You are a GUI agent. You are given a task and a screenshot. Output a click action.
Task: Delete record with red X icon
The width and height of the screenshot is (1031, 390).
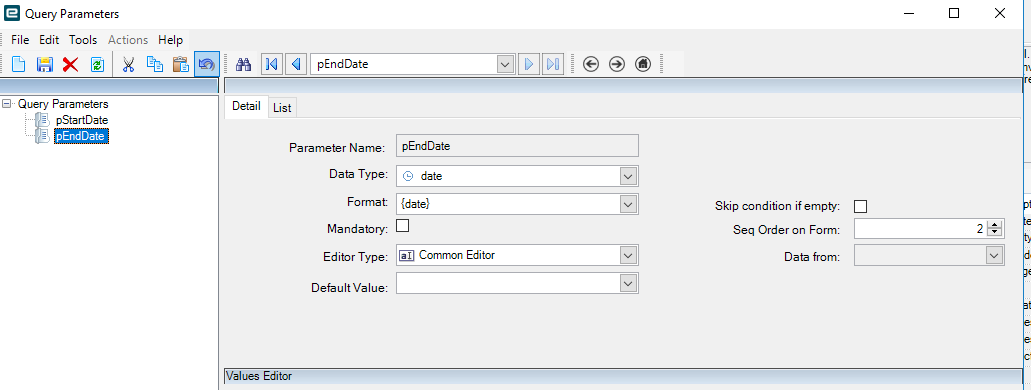coord(70,64)
